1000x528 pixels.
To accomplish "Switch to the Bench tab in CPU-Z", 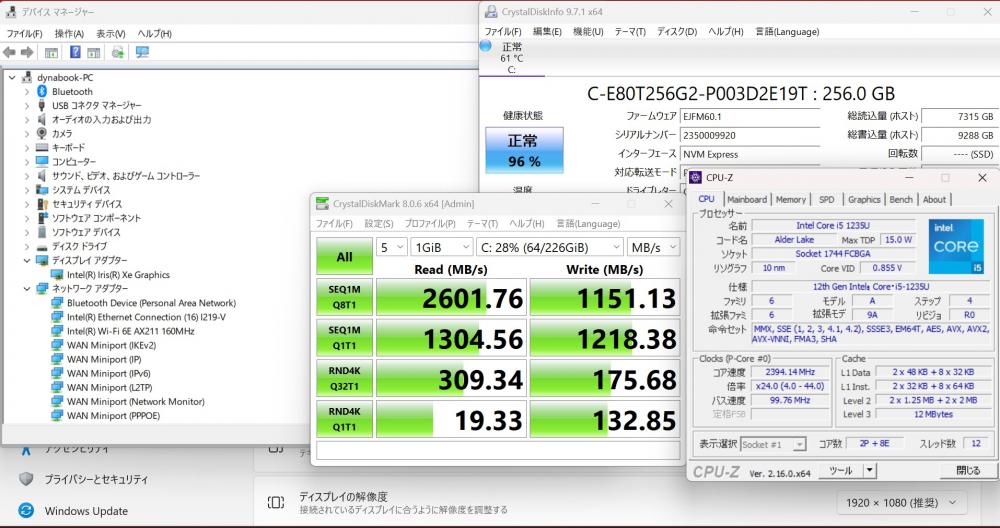I will [x=901, y=200].
